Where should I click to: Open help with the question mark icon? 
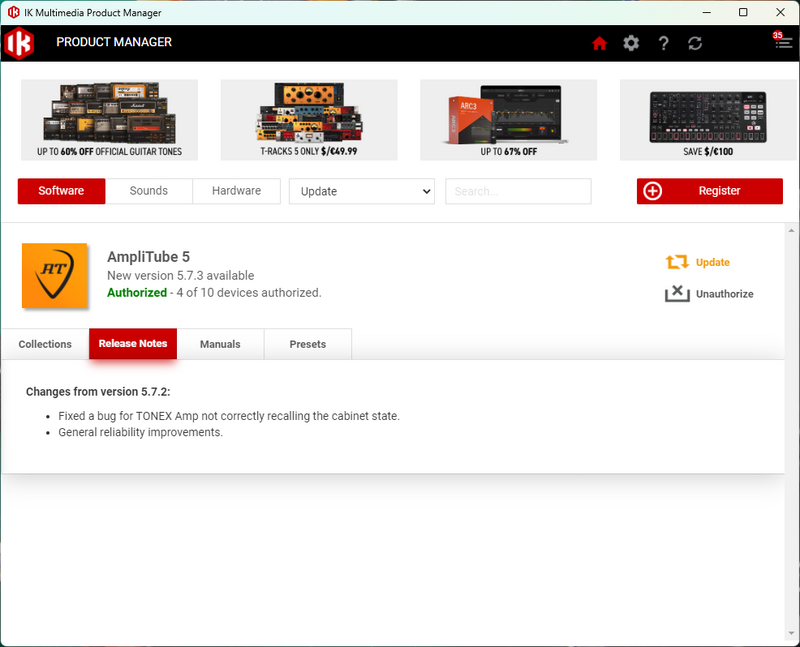(663, 43)
